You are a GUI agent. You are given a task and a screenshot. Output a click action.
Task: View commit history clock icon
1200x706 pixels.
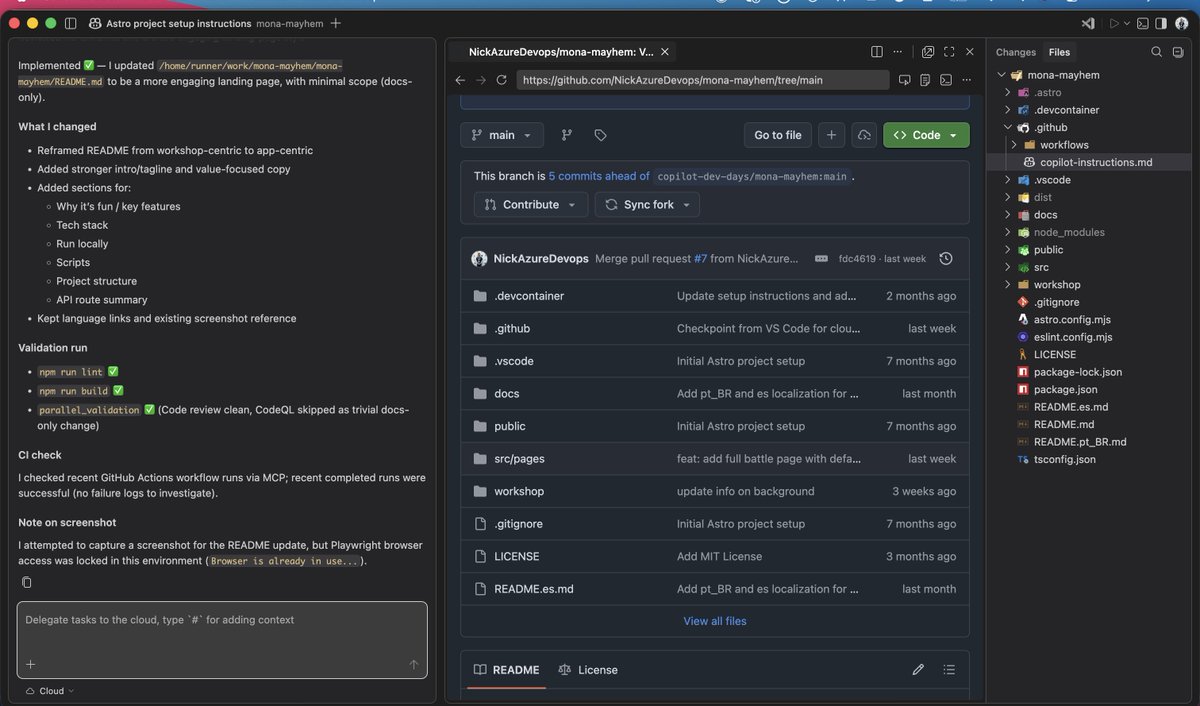coord(946,258)
